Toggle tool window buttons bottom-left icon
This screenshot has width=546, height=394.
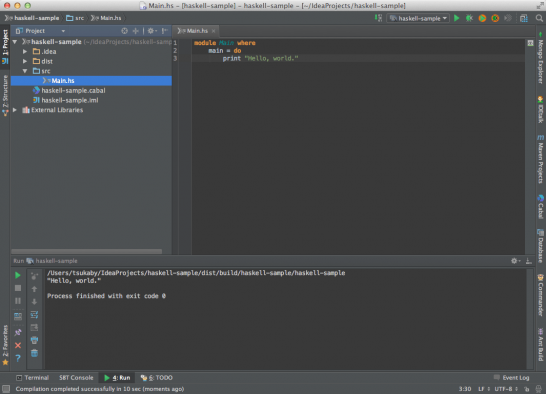pos(6,389)
